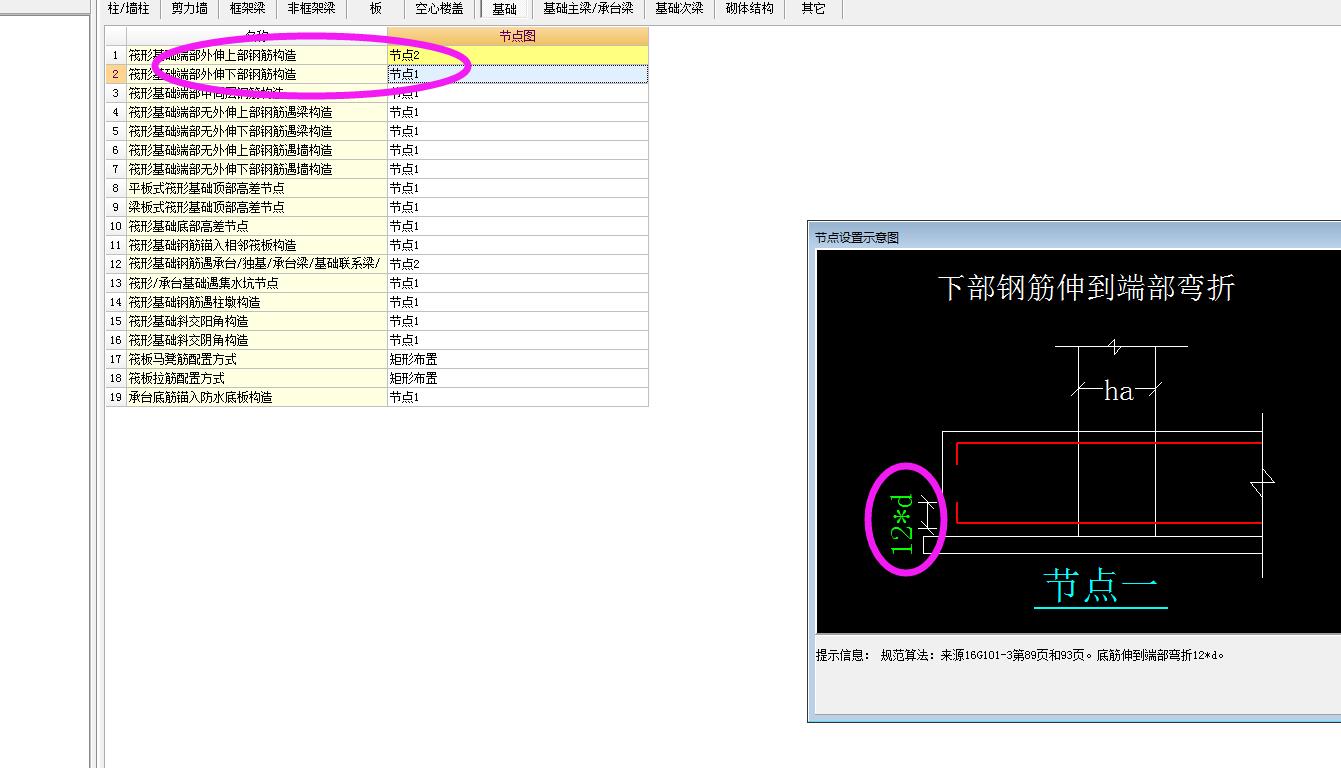Click 节点1 value for 承台底筋锚入防水底板构造

(517, 397)
